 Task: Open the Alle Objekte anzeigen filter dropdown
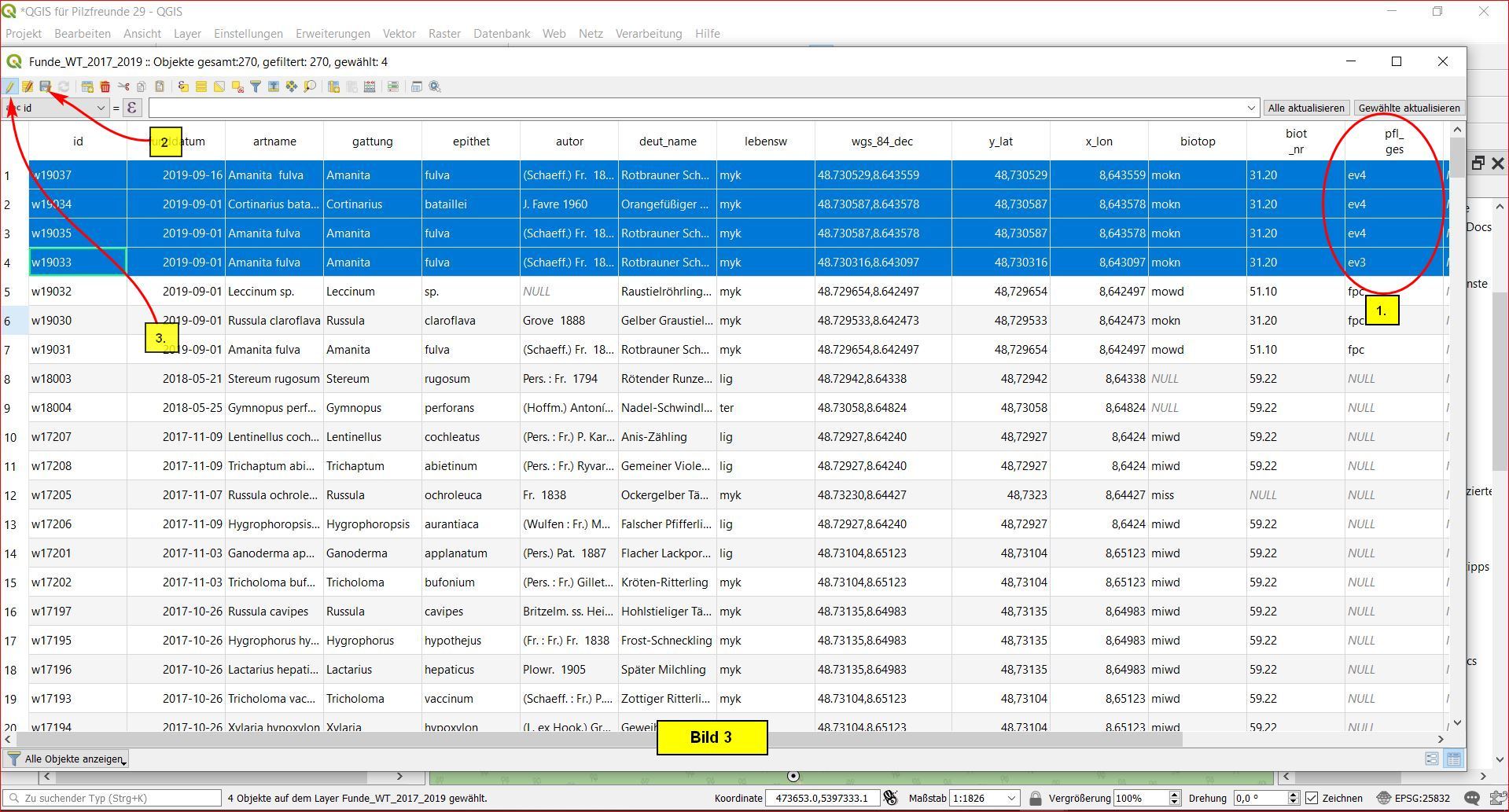pyautogui.click(x=67, y=759)
